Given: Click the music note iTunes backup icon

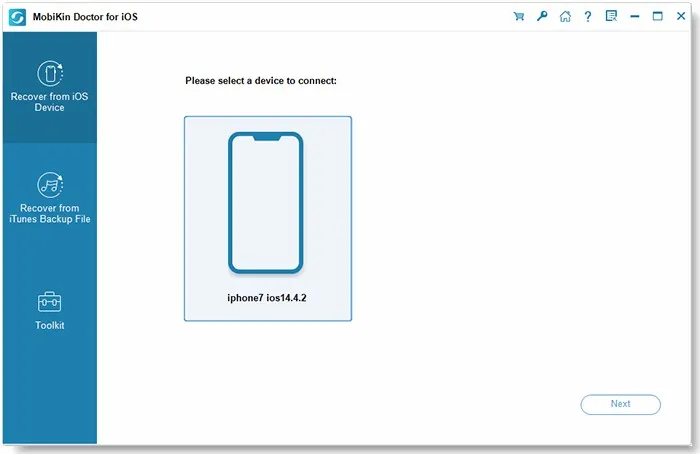Looking at the screenshot, I should [x=49, y=184].
